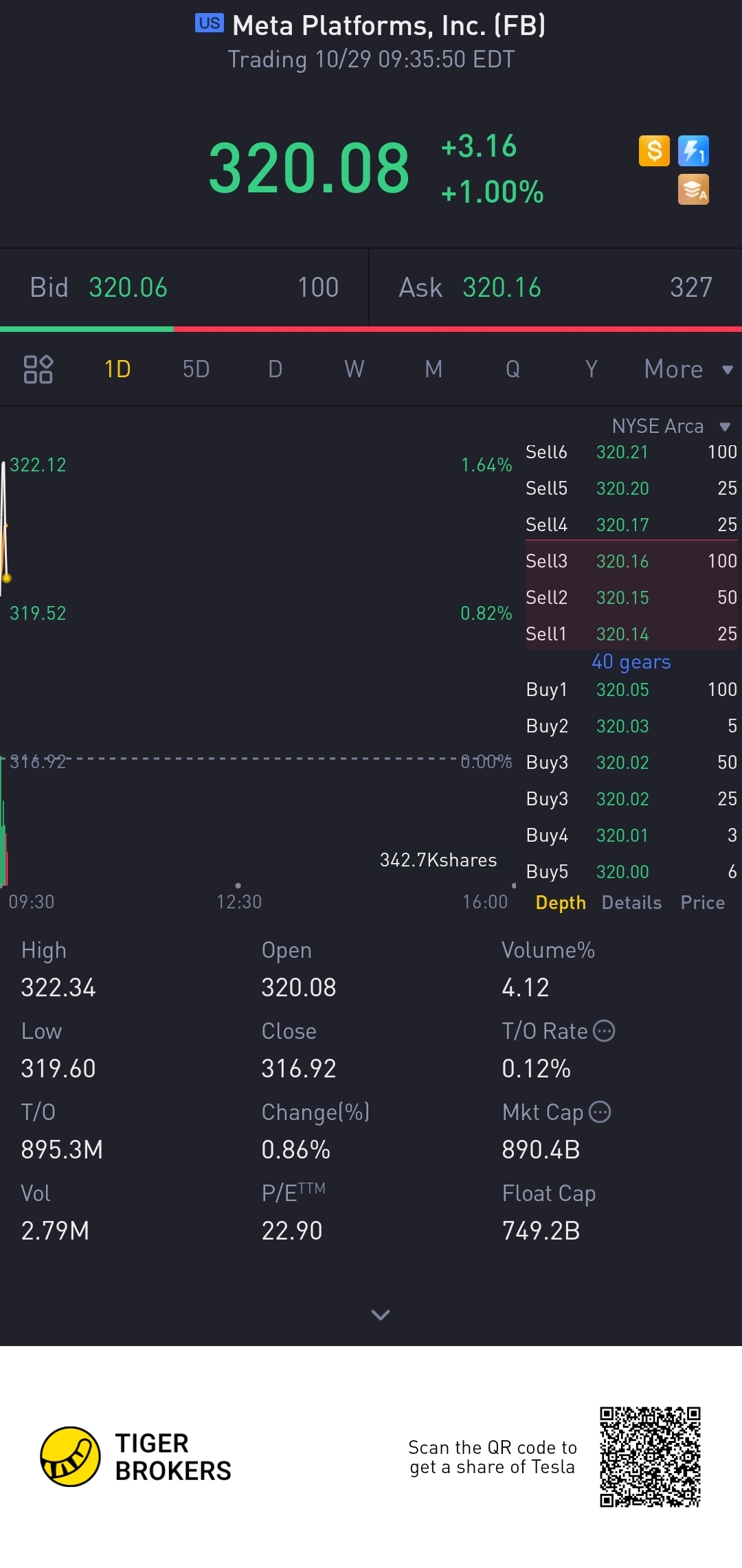Tap the P/E TTM value 22.90
Screen dimensions: 742x1568
pyautogui.click(x=292, y=1231)
